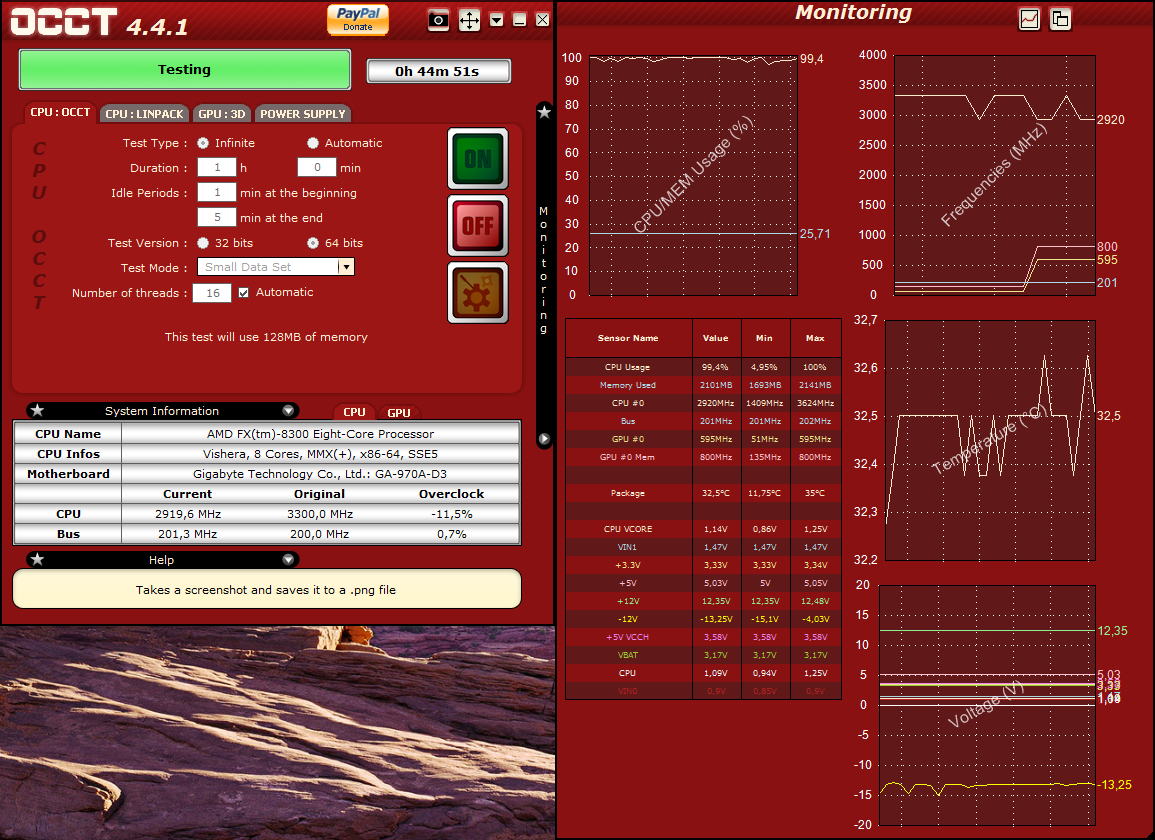The height and width of the screenshot is (840, 1155).
Task: Click the Duration minutes input field
Action: [317, 167]
